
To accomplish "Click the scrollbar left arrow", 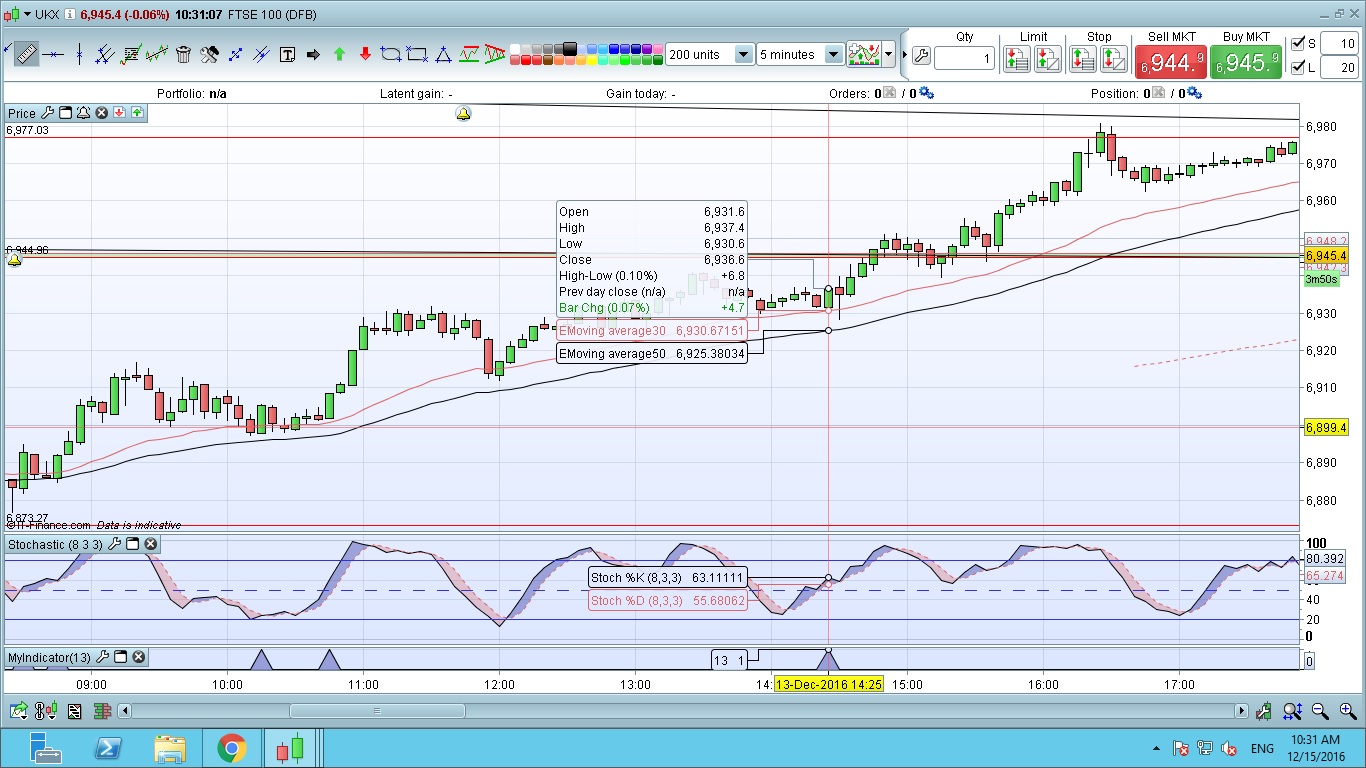I will (124, 711).
